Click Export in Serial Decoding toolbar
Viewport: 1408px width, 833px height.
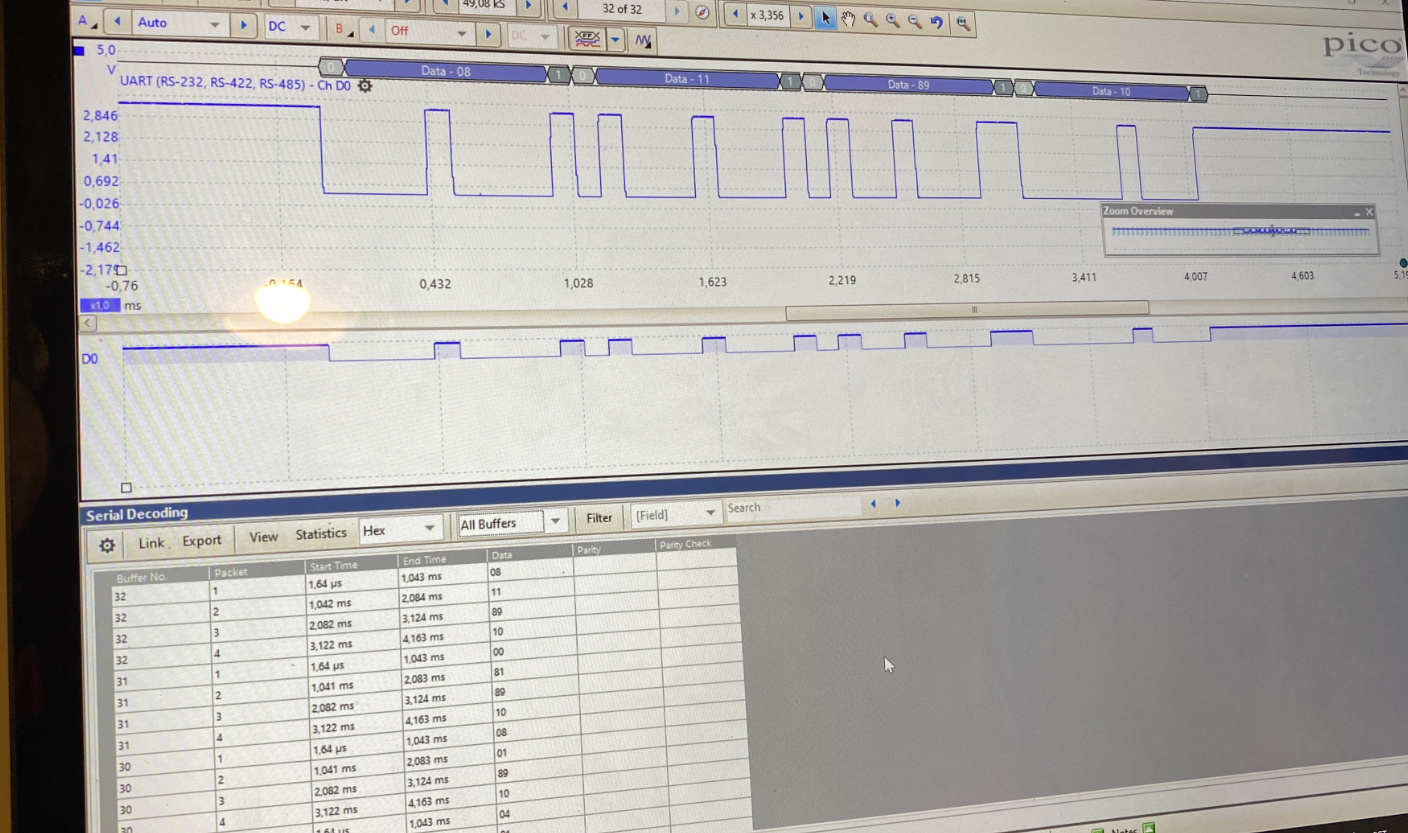tap(201, 540)
